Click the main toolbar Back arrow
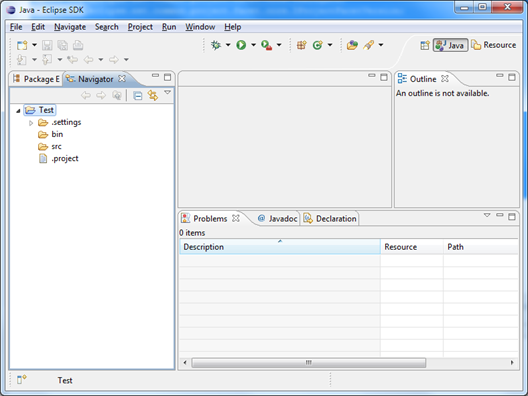 (x=88, y=60)
